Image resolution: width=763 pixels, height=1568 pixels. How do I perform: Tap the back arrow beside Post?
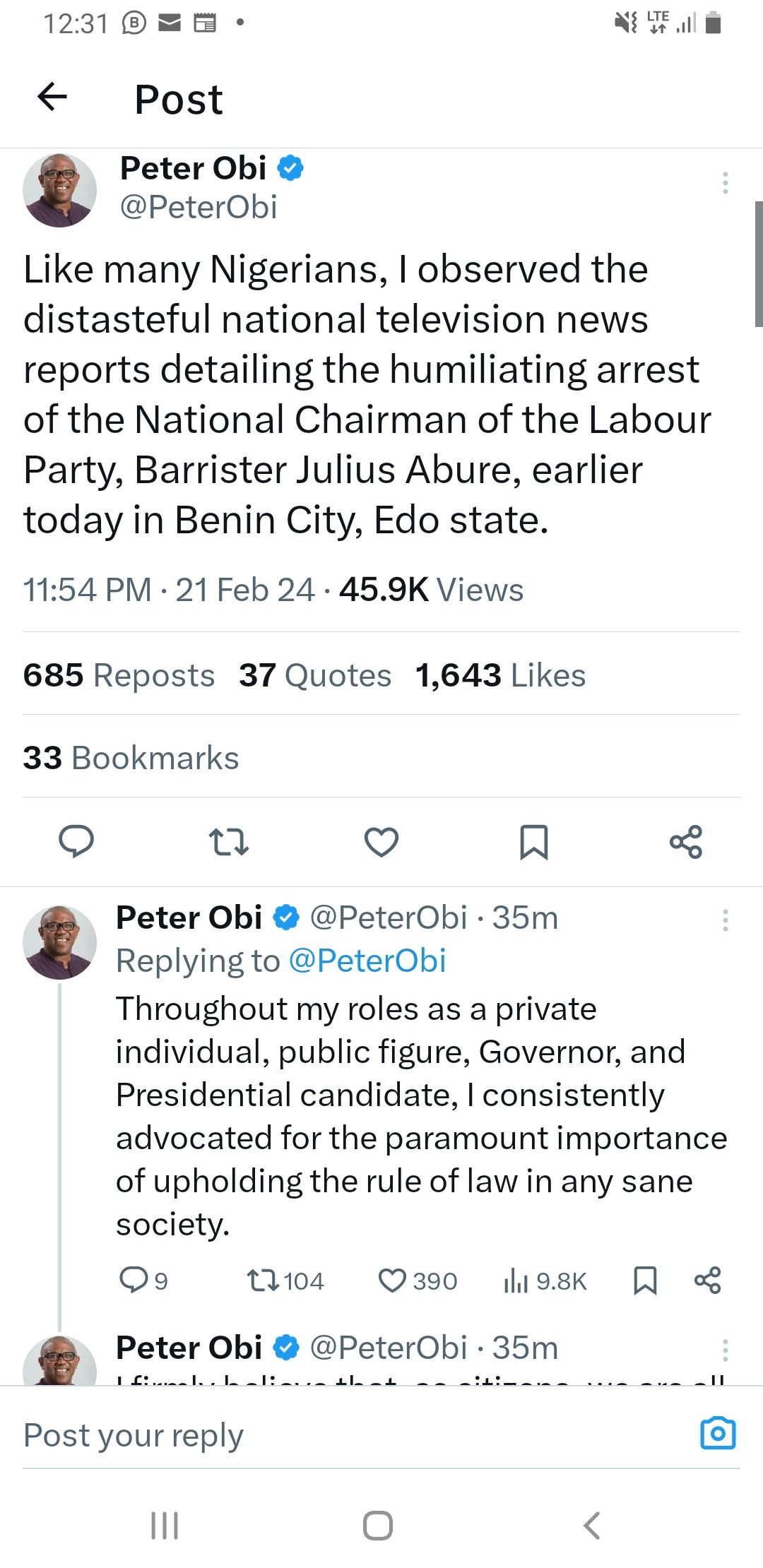point(52,97)
